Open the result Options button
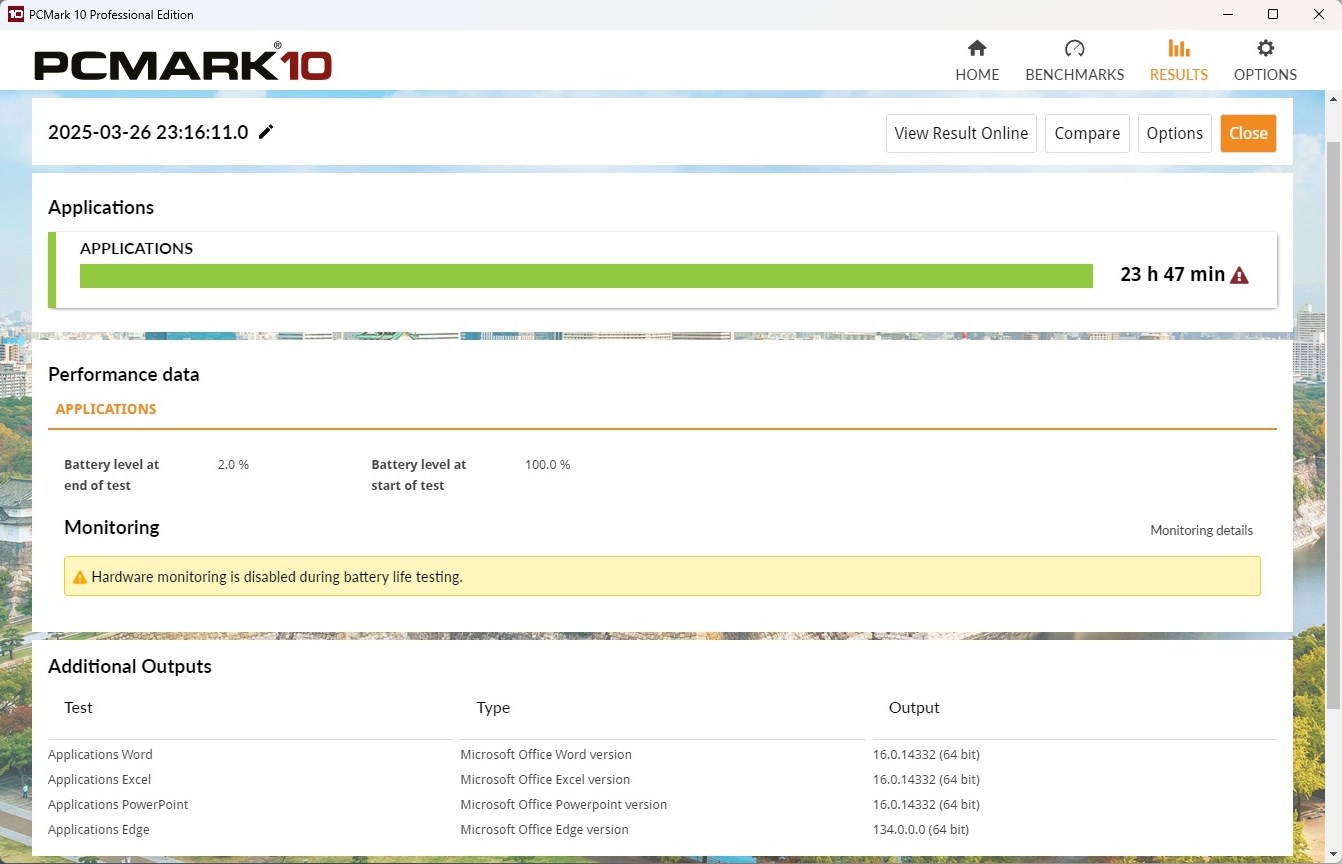 1175,133
